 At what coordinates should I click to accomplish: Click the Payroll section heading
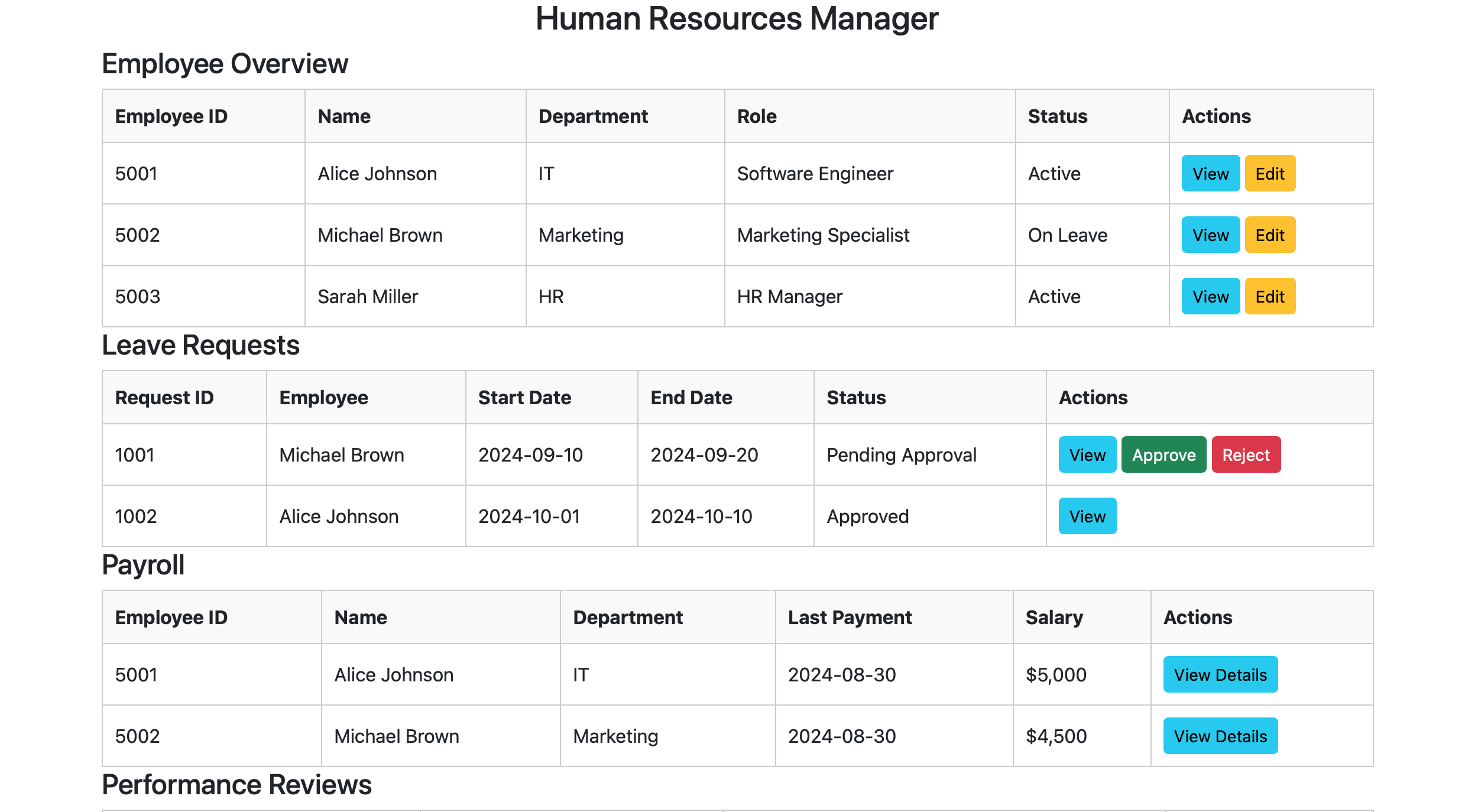click(x=143, y=565)
